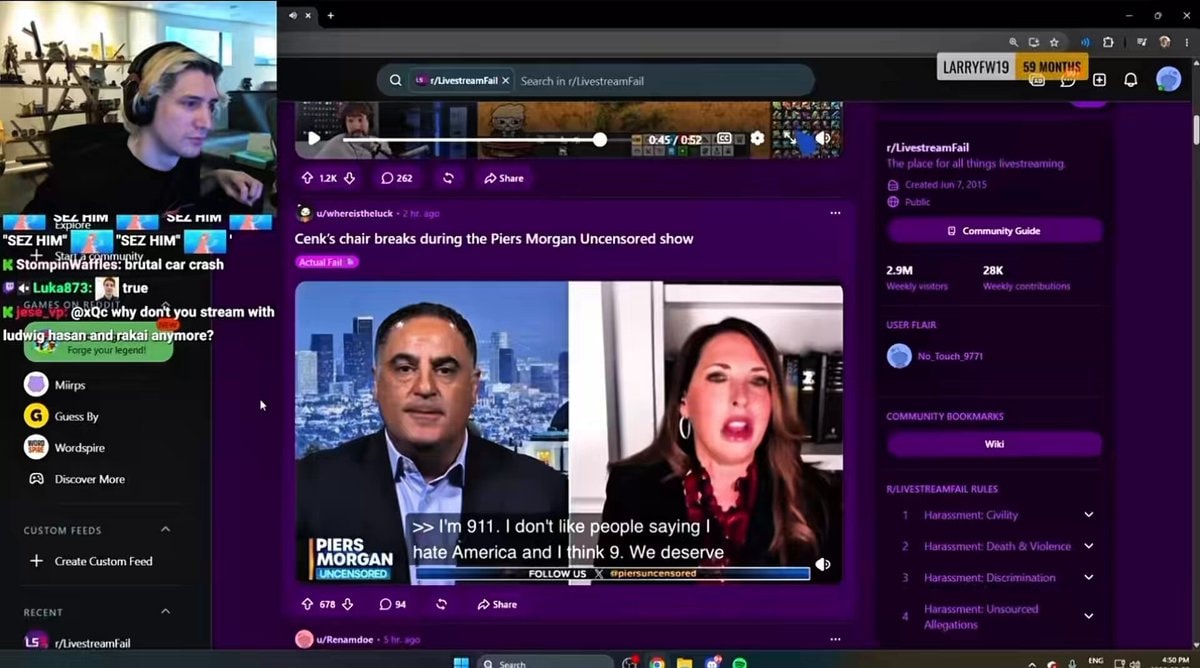Open notifications bell
The width and height of the screenshot is (1200, 668).
[1131, 80]
